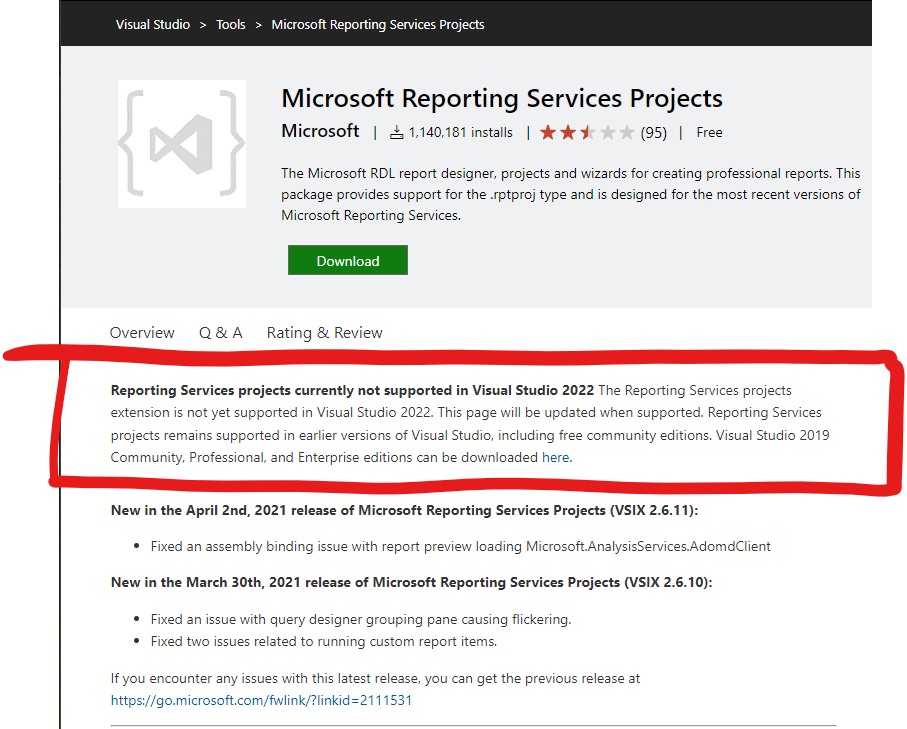Click the VSIX 2.6.10 release heading

(411, 583)
